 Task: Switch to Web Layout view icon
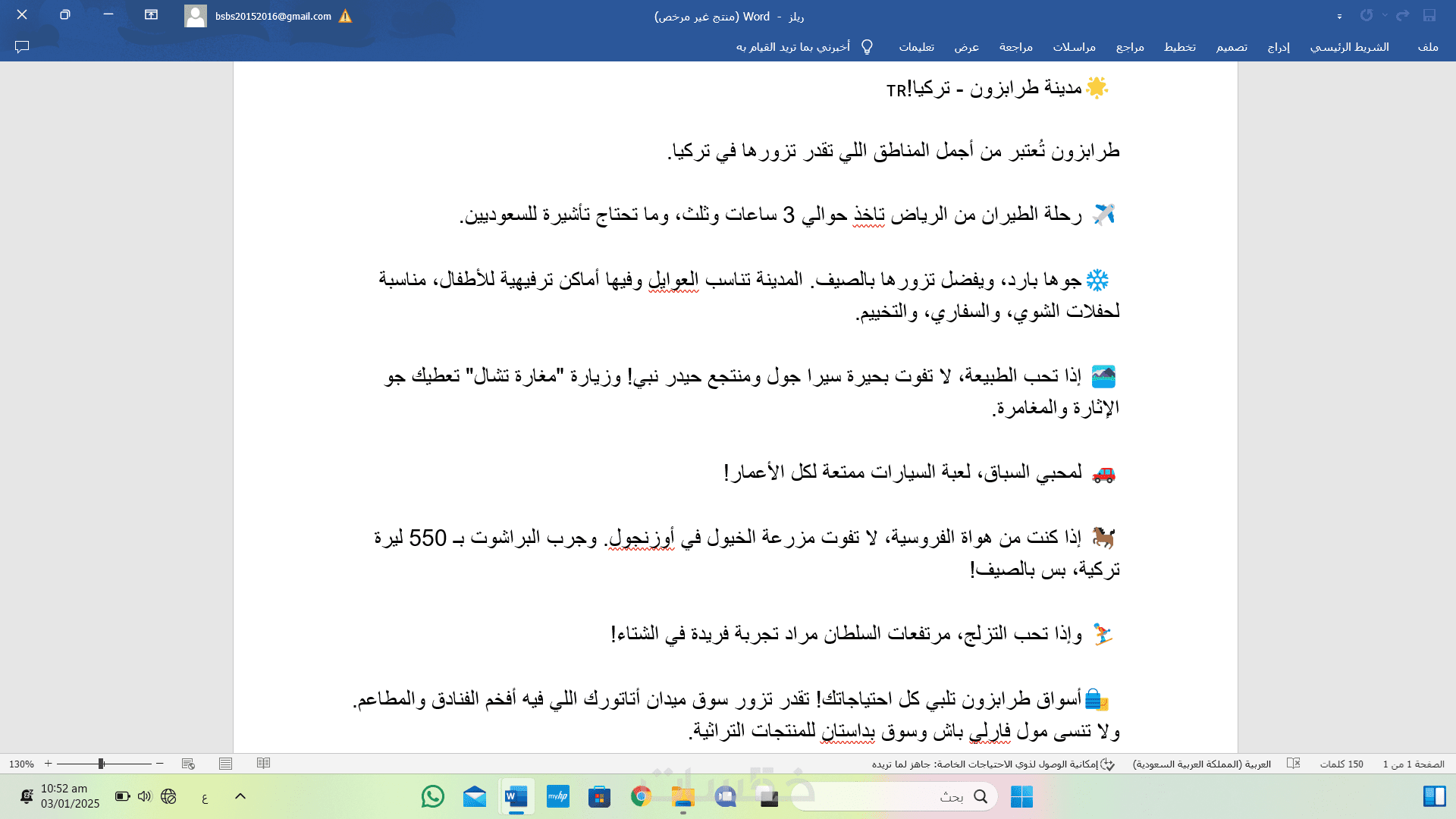[x=188, y=764]
